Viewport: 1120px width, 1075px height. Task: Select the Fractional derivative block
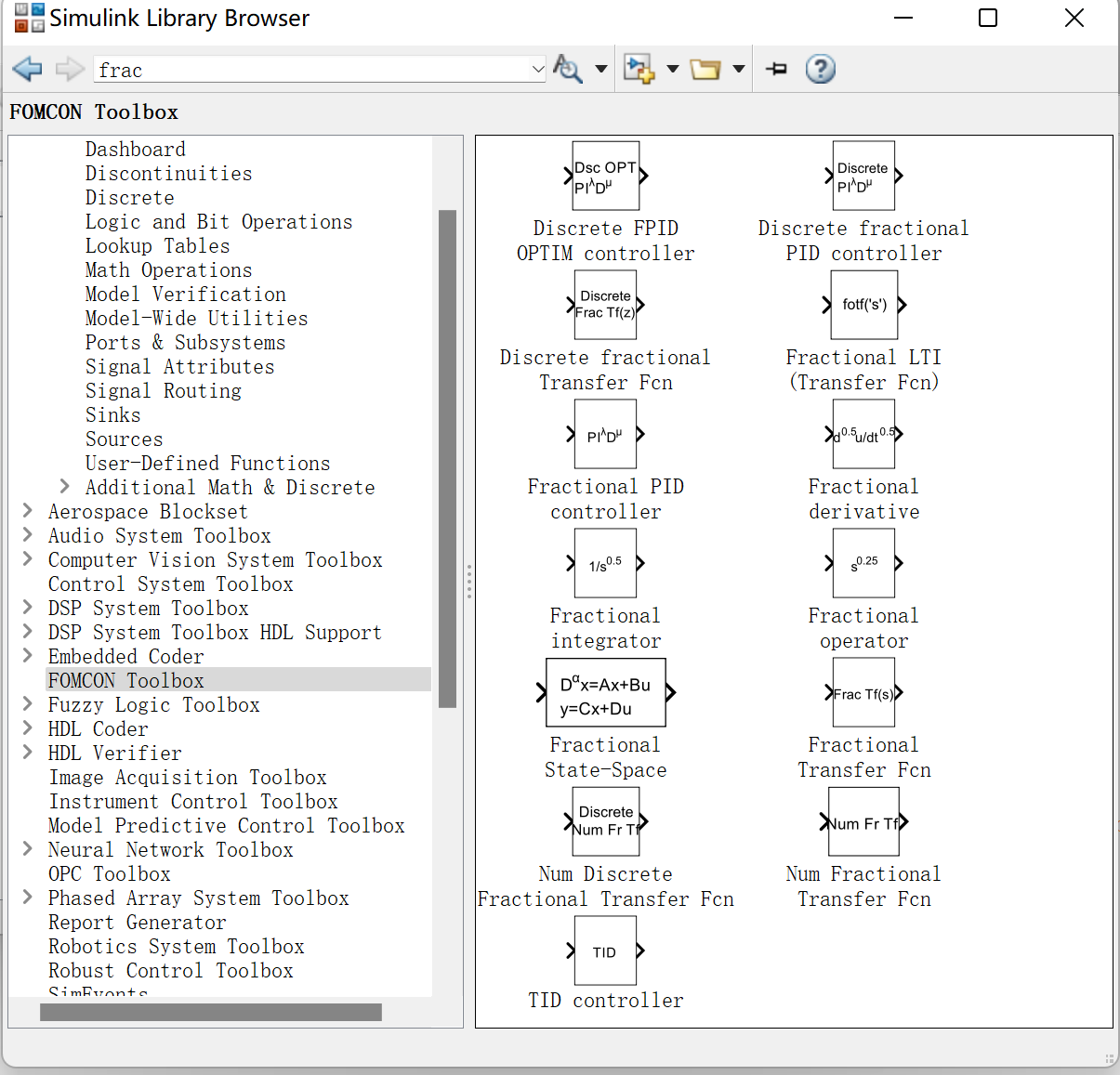[x=863, y=434]
